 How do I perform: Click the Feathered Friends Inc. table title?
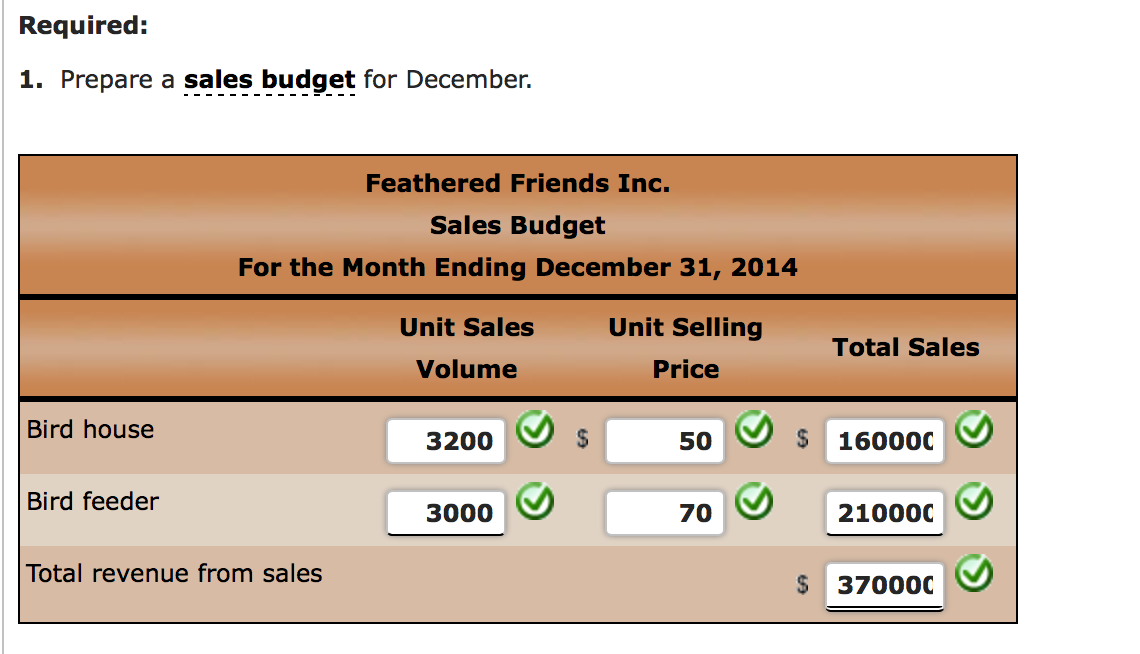[518, 183]
